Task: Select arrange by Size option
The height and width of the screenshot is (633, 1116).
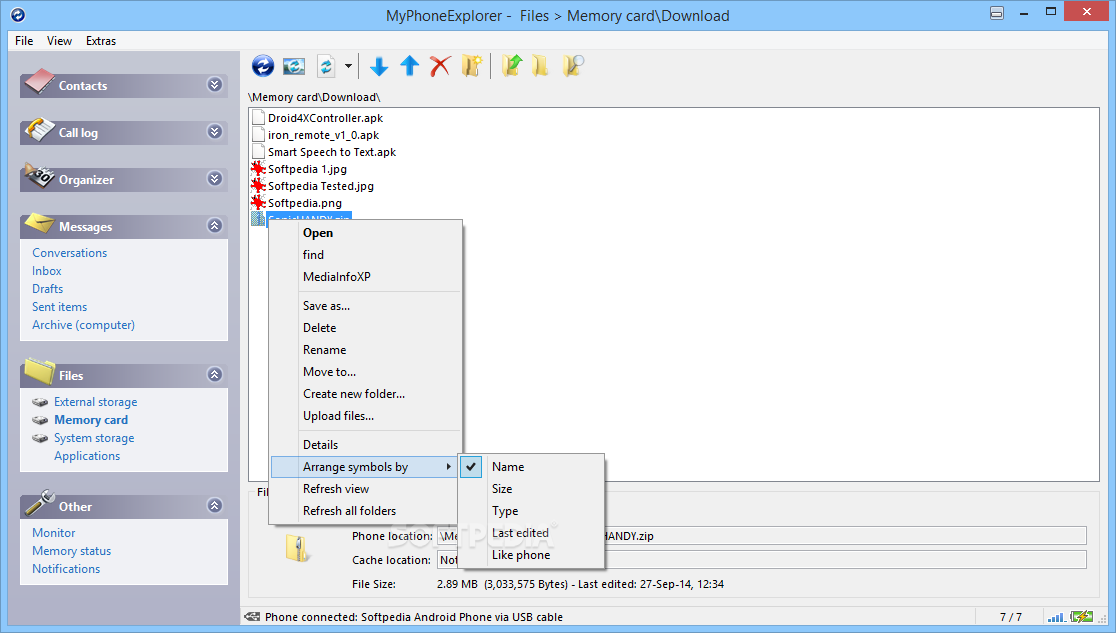Action: coord(531,489)
